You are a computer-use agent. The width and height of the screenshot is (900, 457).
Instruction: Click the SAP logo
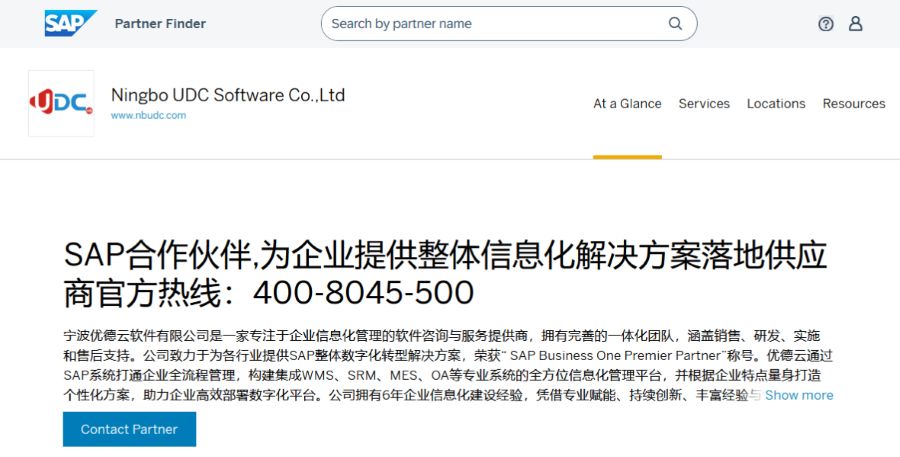pyautogui.click(x=71, y=24)
